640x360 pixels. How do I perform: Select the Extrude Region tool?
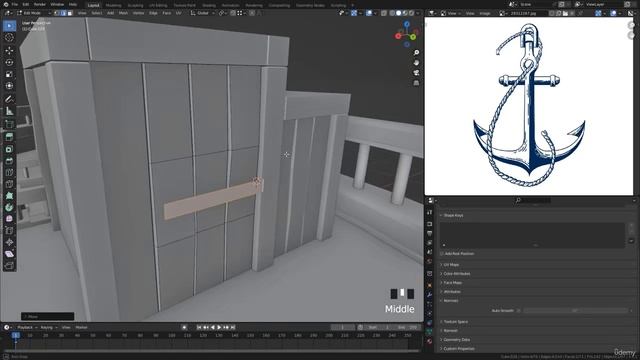(9, 137)
